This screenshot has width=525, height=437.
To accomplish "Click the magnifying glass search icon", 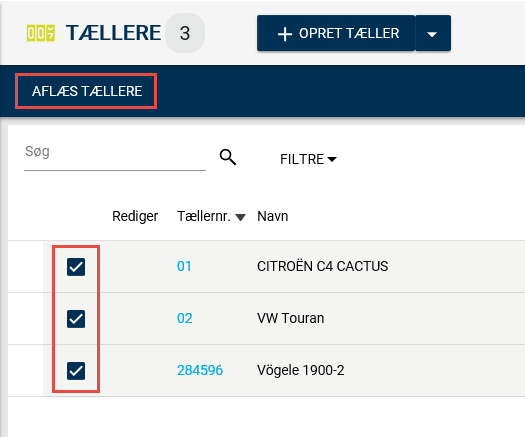I will pyautogui.click(x=228, y=157).
